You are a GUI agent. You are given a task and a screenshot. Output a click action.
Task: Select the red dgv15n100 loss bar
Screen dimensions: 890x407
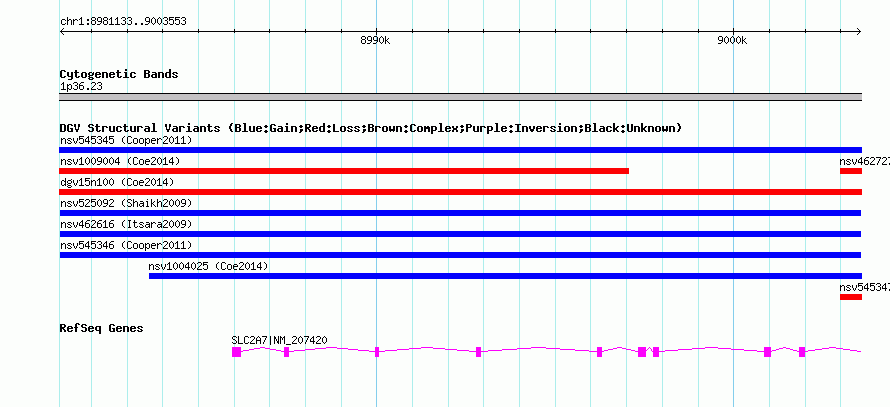(460, 192)
